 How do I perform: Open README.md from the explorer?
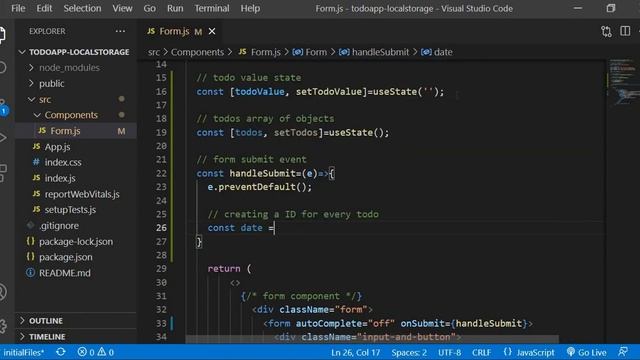[76, 273]
